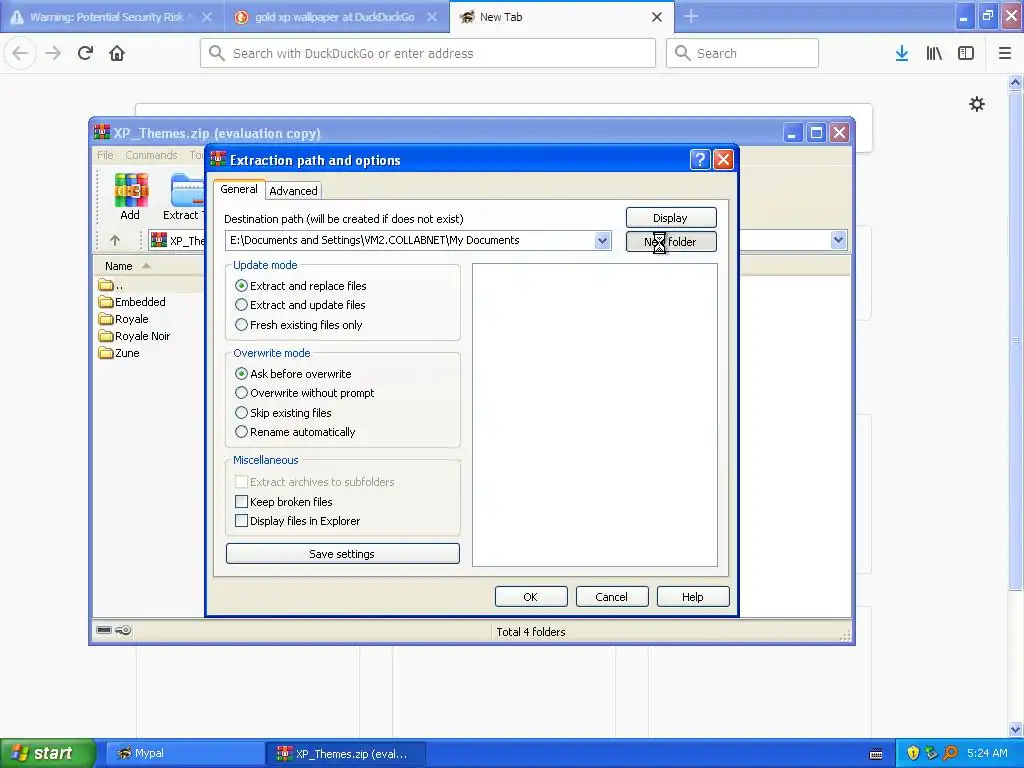1024x768 pixels.
Task: Click the New folder button
Action: point(671,242)
